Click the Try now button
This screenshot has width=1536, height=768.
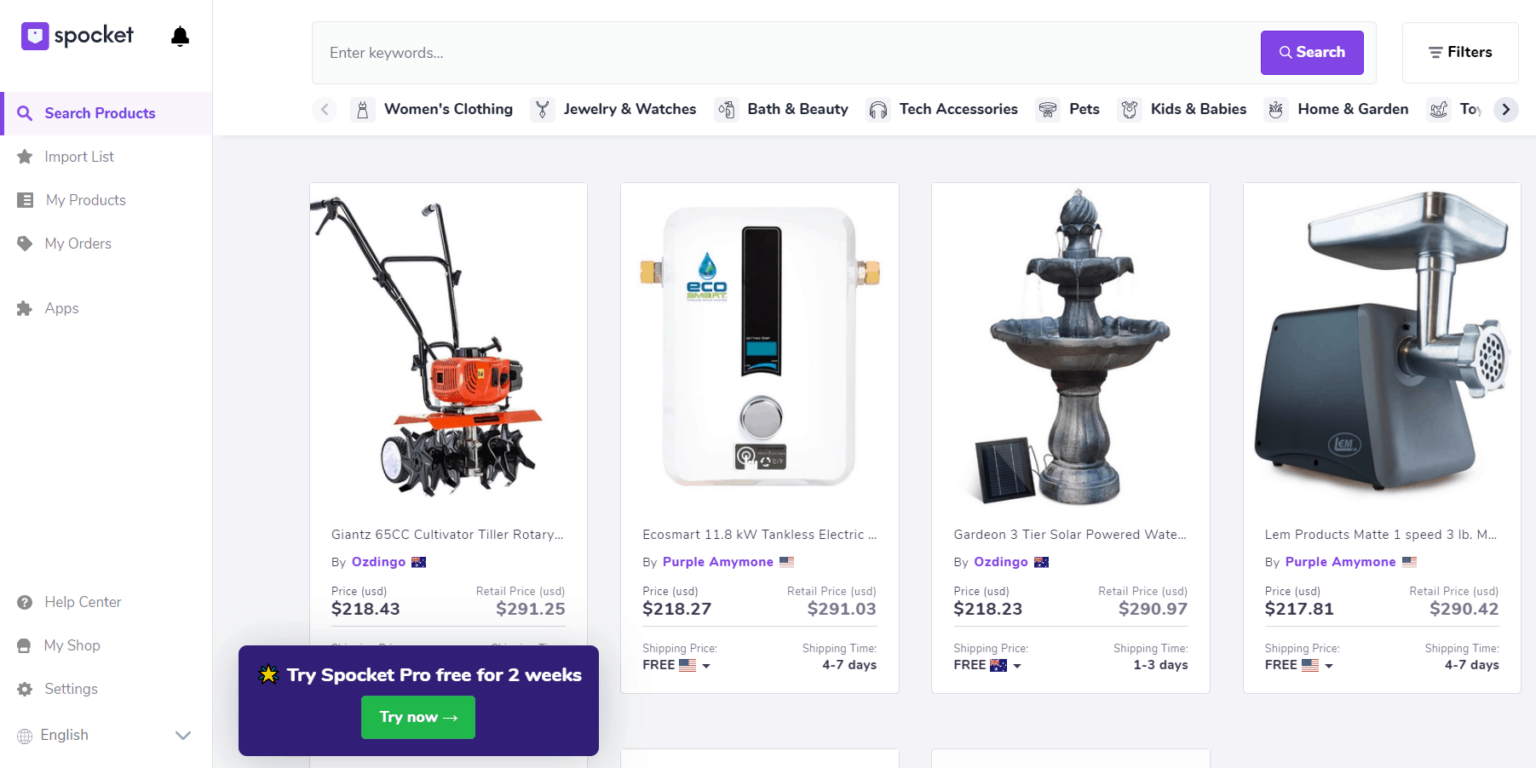(x=418, y=717)
